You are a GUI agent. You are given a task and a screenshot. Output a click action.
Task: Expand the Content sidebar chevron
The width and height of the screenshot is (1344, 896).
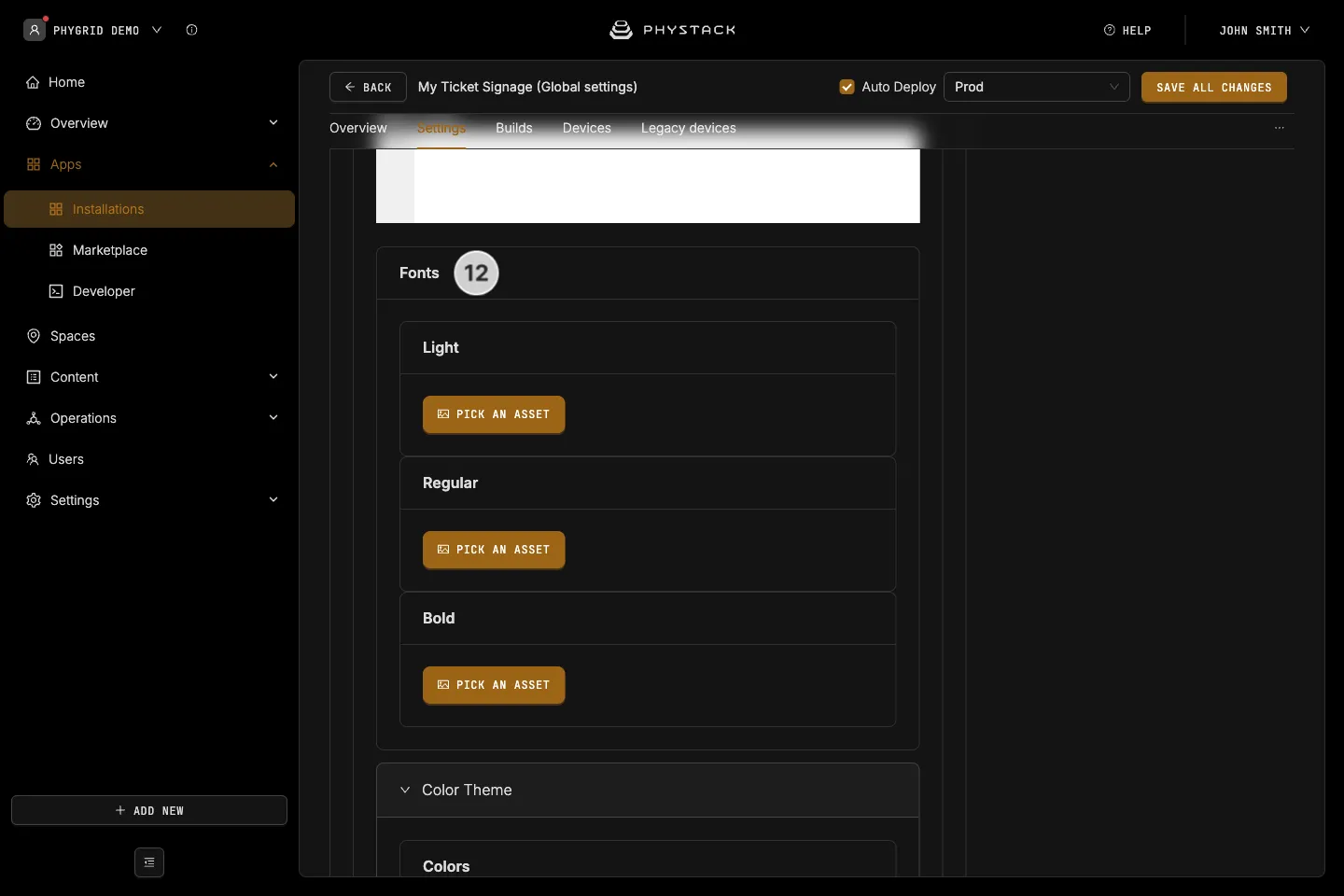tap(273, 377)
